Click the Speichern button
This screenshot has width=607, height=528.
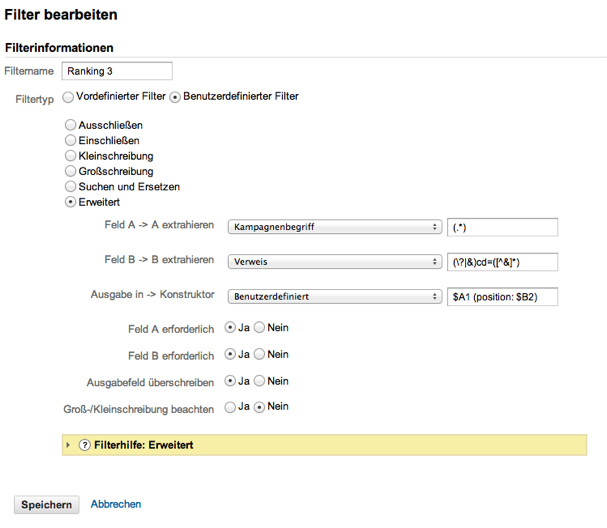(x=47, y=505)
